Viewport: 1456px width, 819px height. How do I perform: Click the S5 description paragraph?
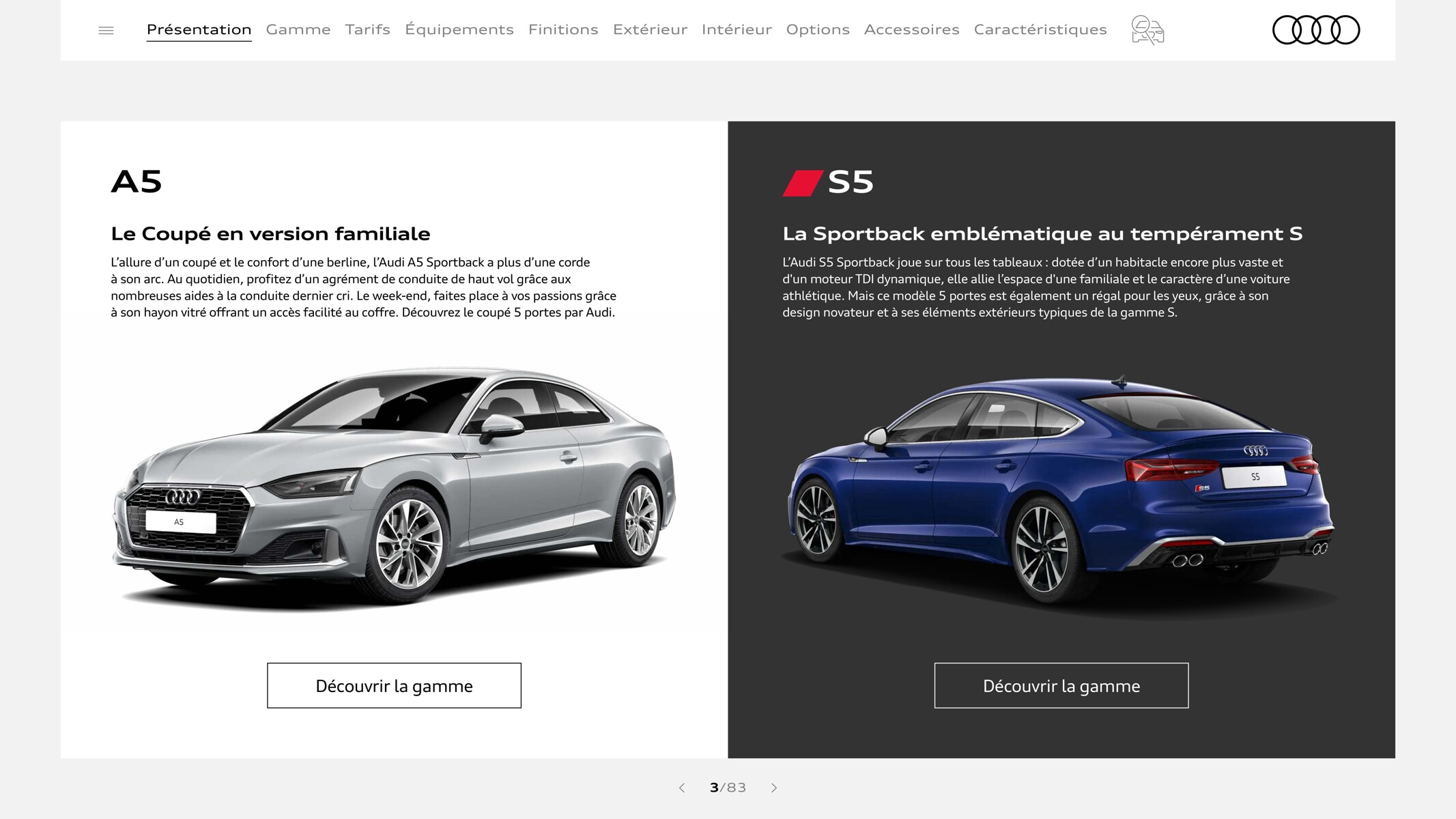(x=1036, y=287)
